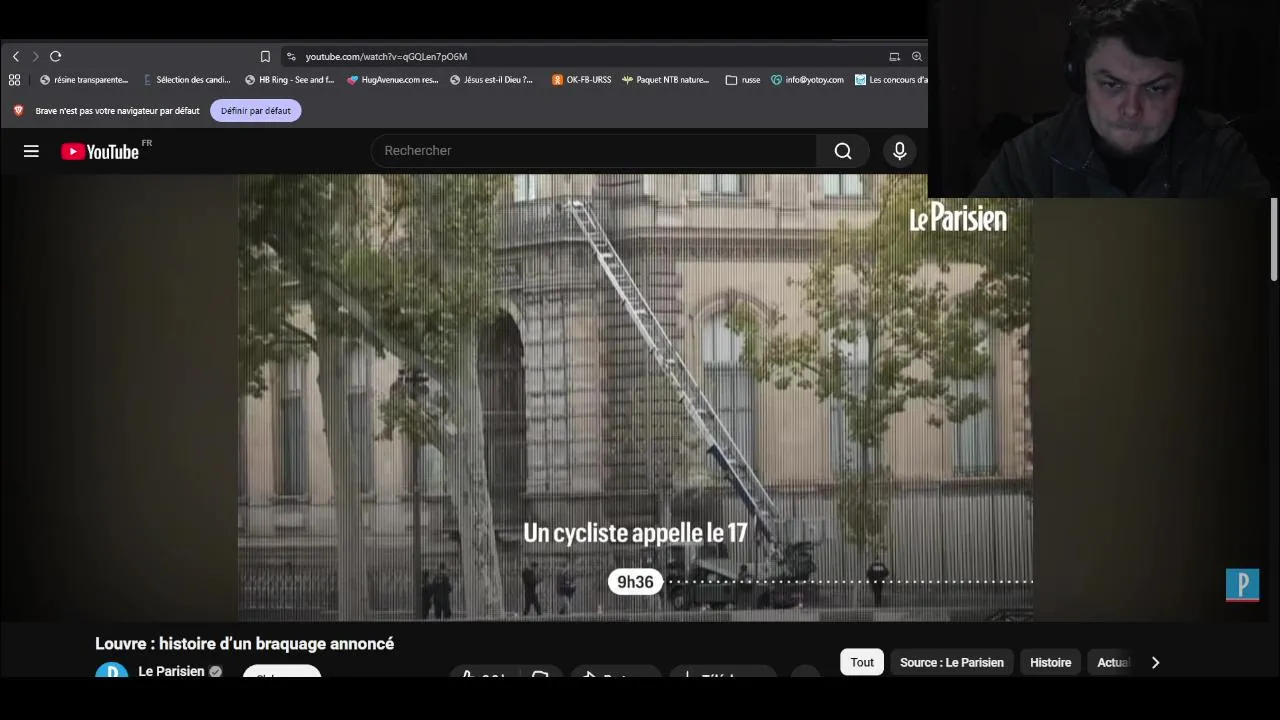Viewport: 1280px width, 720px height.
Task: Click the Le Parisien channel avatar
Action: point(111,671)
